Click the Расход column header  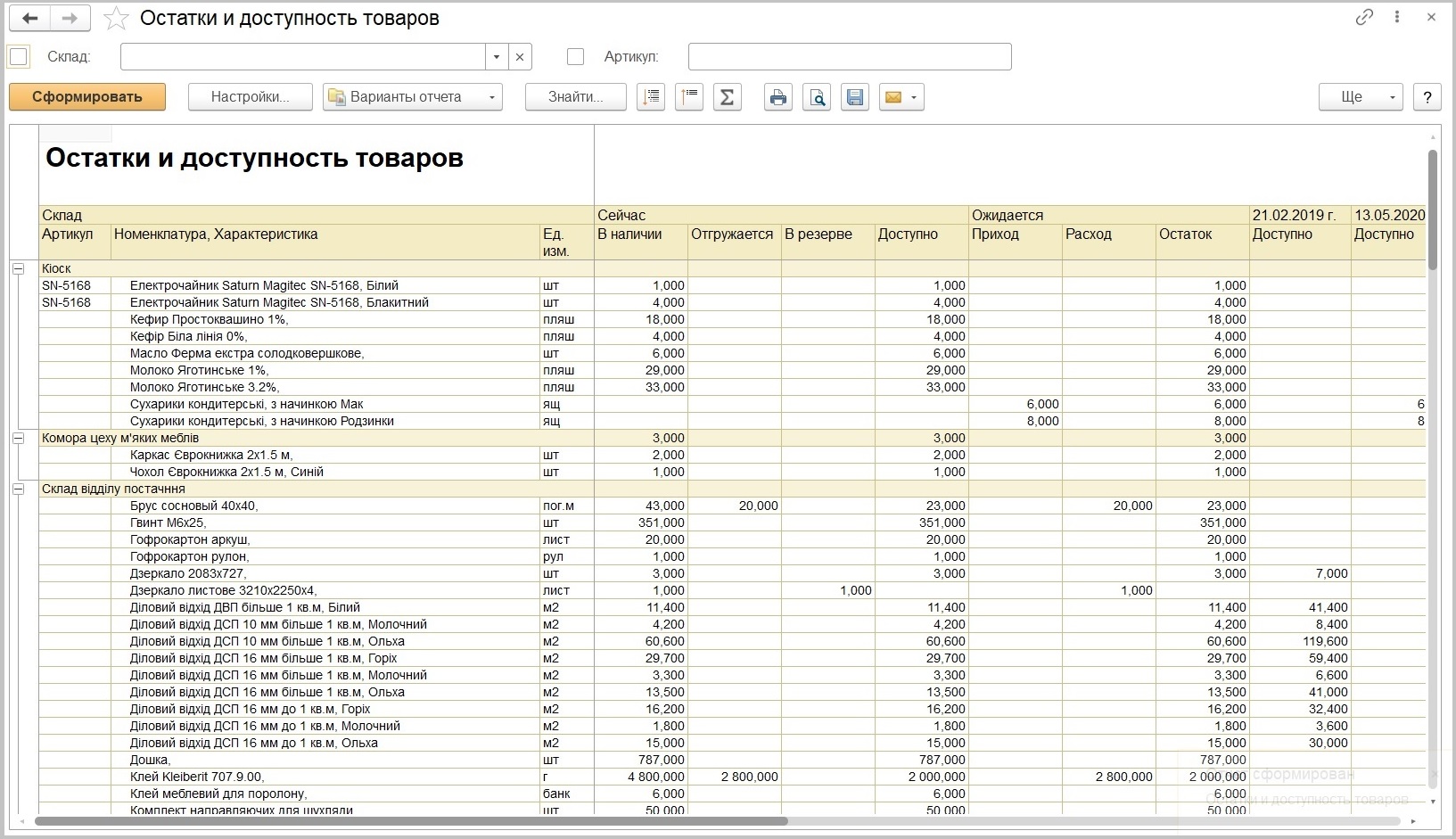(x=1109, y=242)
